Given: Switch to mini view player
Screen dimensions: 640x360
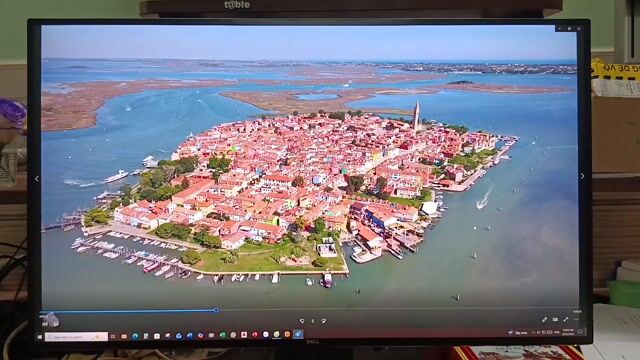Looking at the screenshot, I should point(555,320).
